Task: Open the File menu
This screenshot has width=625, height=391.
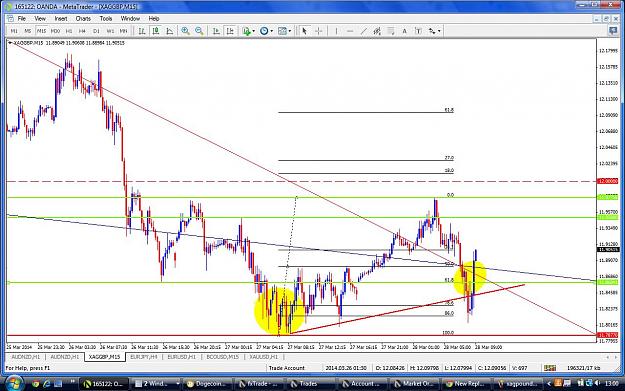Action: point(22,18)
